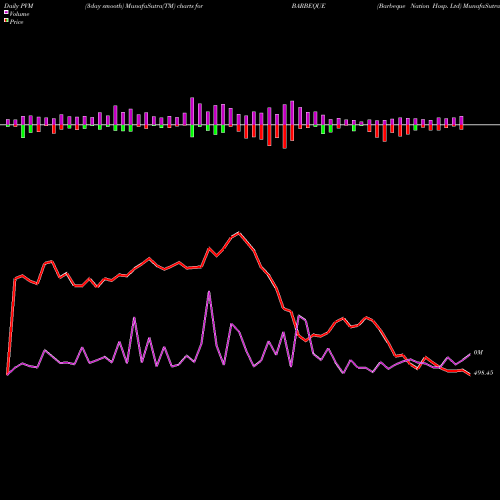This screenshot has height=500, width=500.
Task: Click the 'Price' legend label
Action: pos(16,22)
